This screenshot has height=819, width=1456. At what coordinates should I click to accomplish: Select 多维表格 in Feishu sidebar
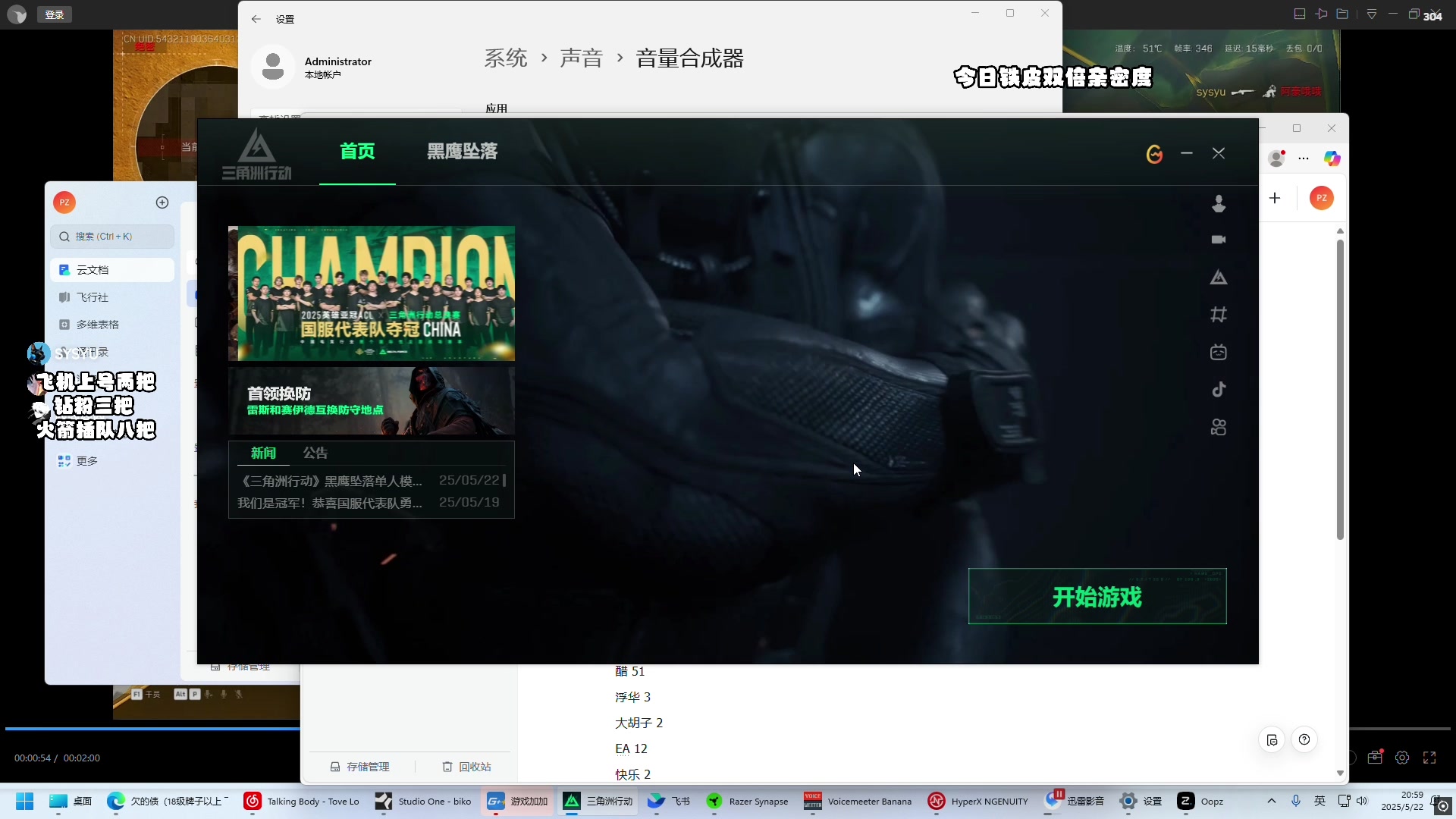112,325
